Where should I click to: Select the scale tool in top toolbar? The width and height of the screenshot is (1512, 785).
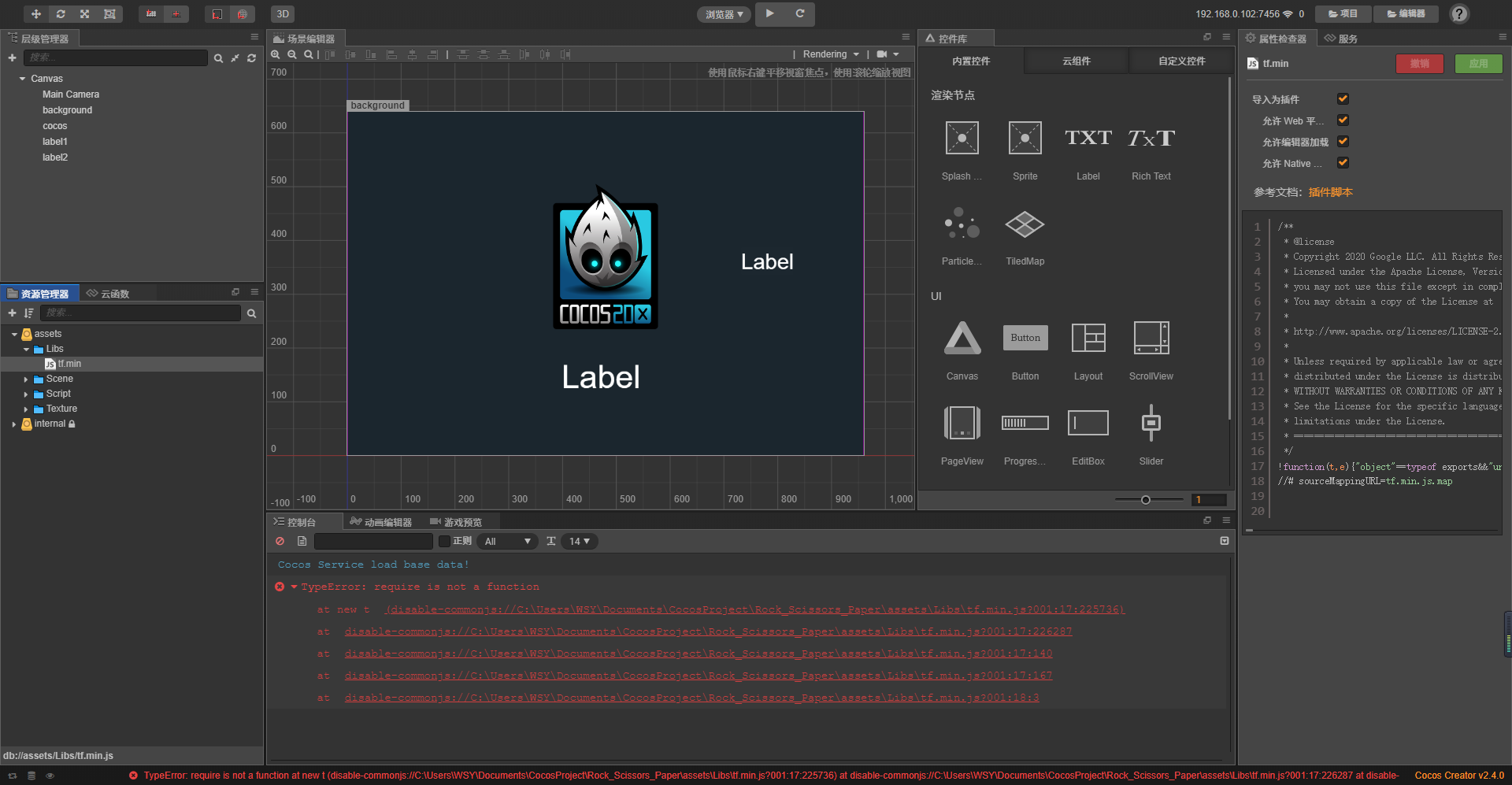tap(85, 14)
